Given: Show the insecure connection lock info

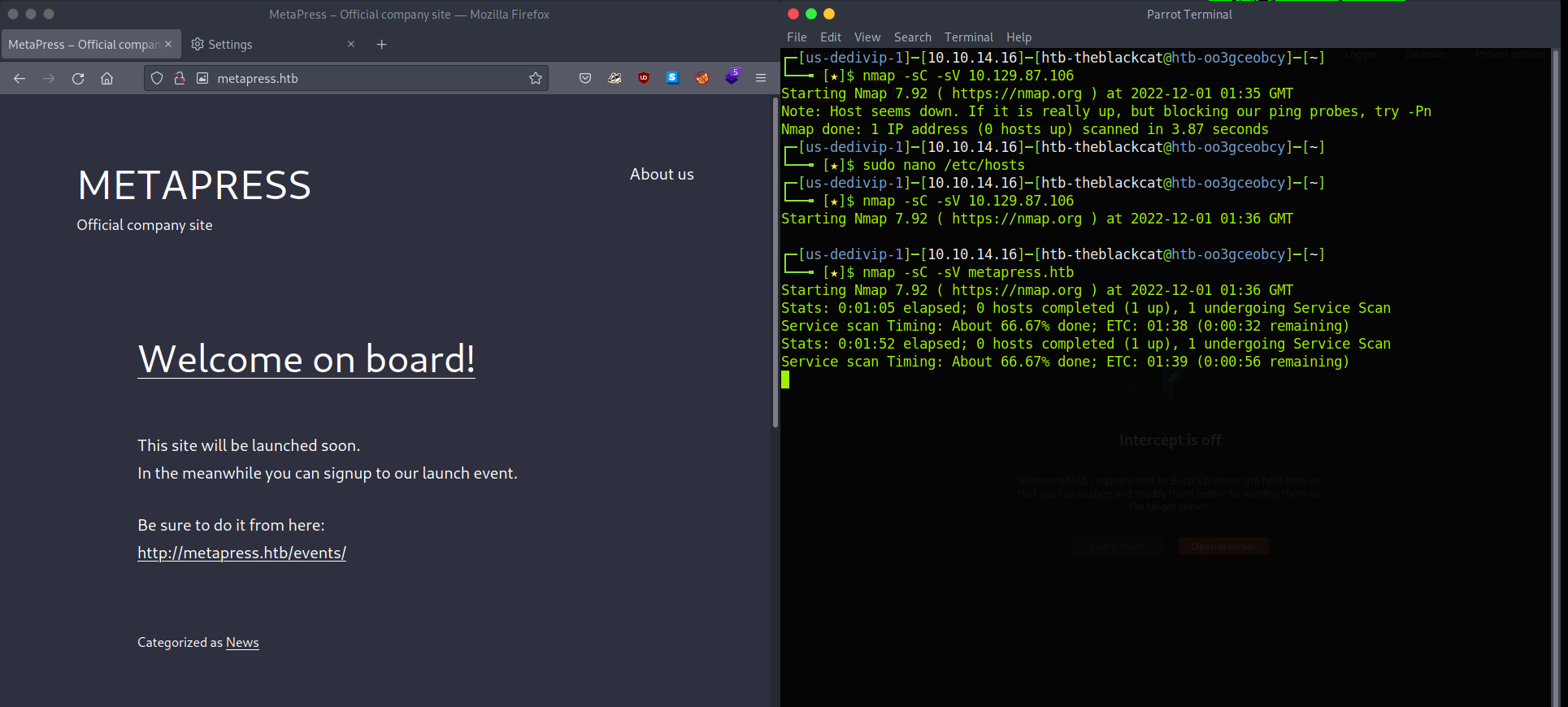Looking at the screenshot, I should point(180,78).
